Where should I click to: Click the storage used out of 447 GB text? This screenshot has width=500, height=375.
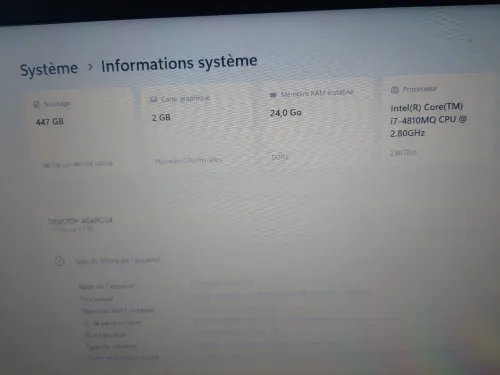point(78,164)
